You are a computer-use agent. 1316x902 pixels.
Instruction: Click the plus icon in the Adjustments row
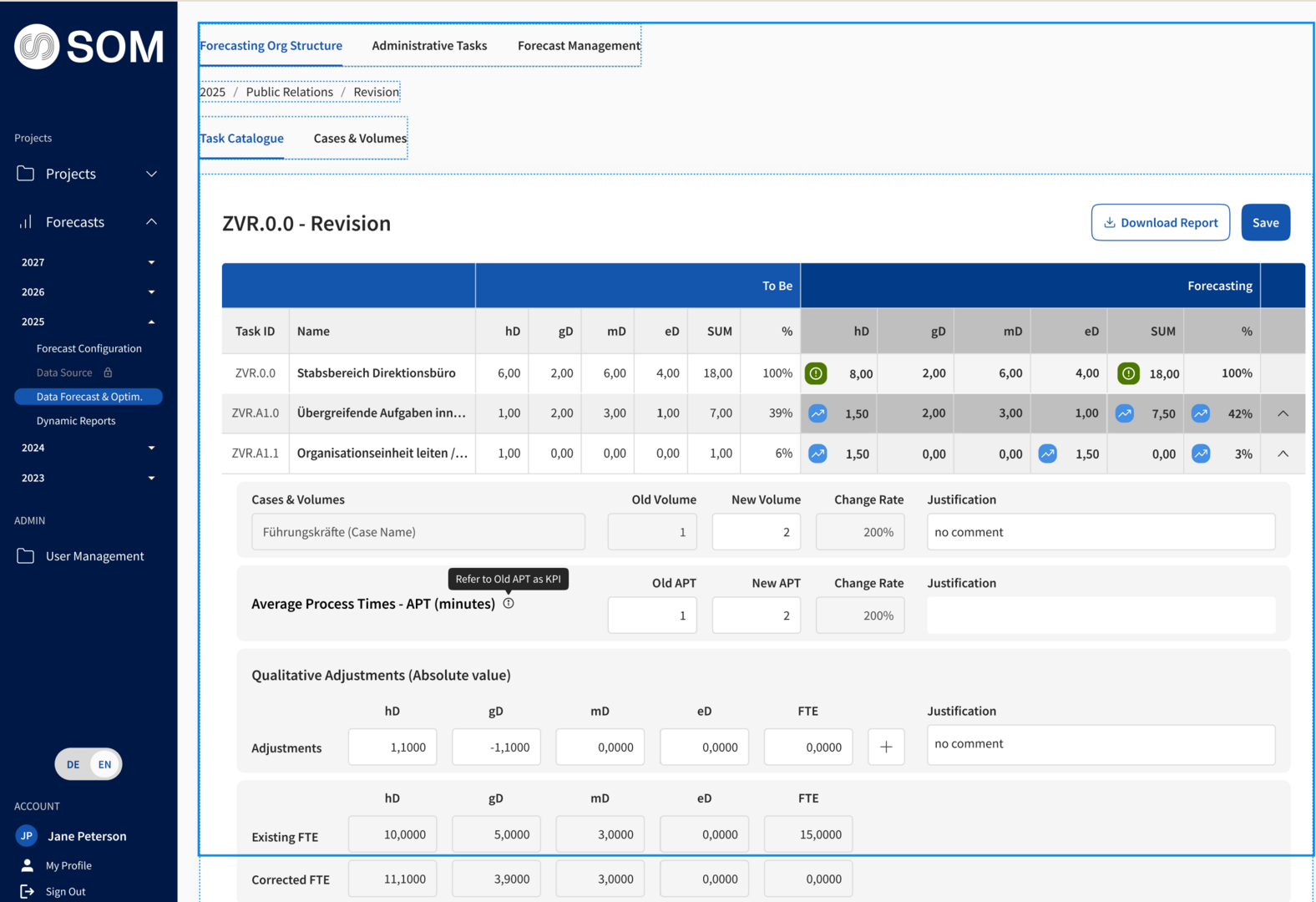coord(886,747)
